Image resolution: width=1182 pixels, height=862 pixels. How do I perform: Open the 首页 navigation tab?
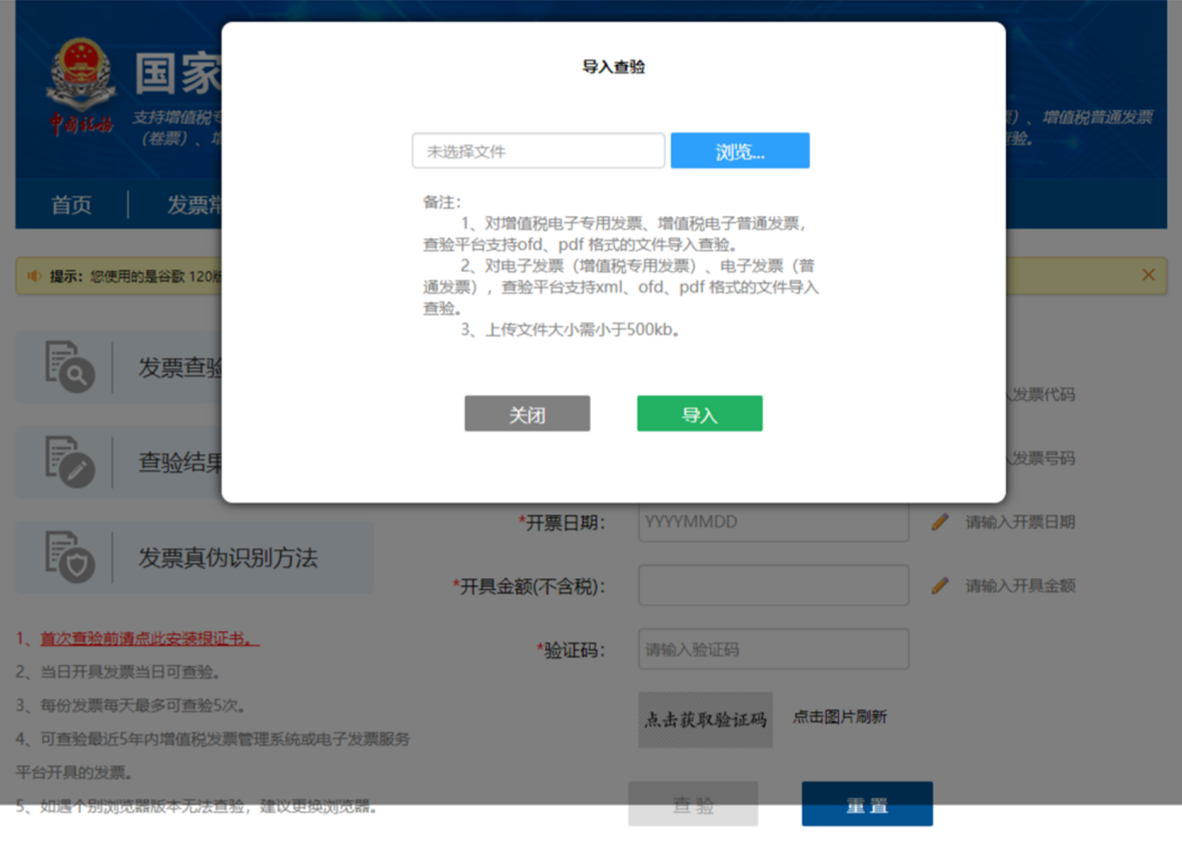point(72,204)
